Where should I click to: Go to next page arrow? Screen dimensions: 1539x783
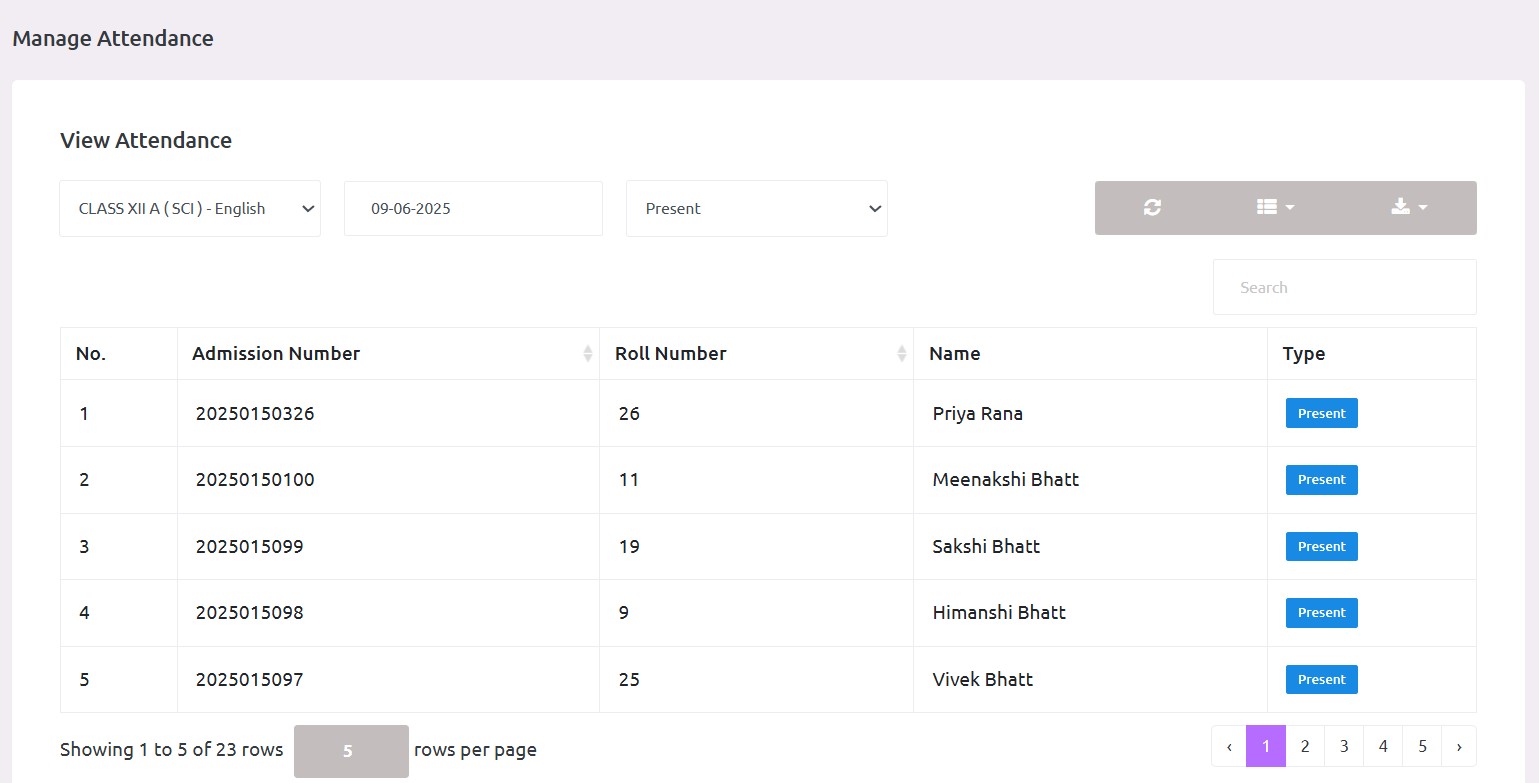1459,746
